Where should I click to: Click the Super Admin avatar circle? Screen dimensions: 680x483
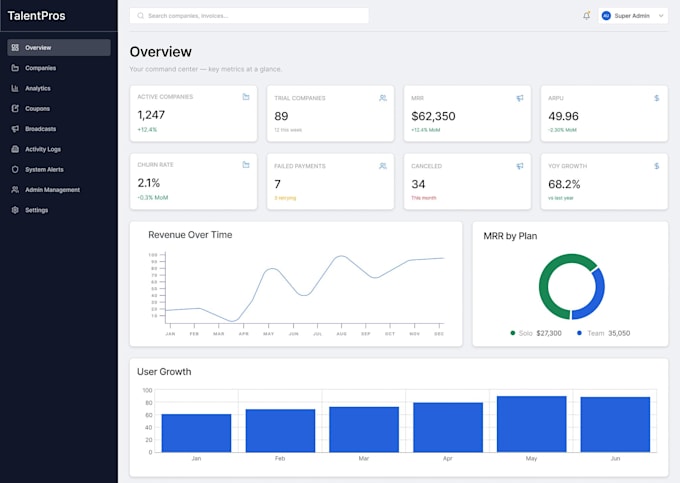(x=606, y=16)
